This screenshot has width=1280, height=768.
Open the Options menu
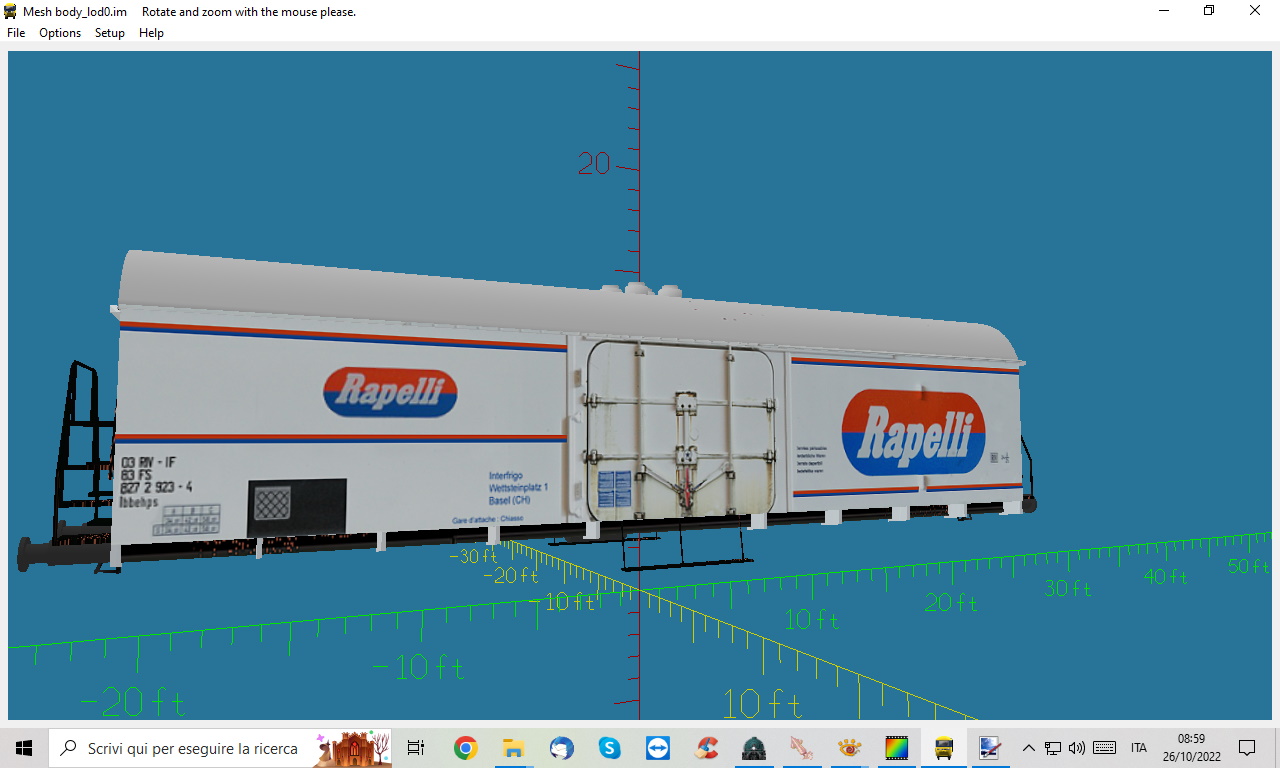[60, 33]
